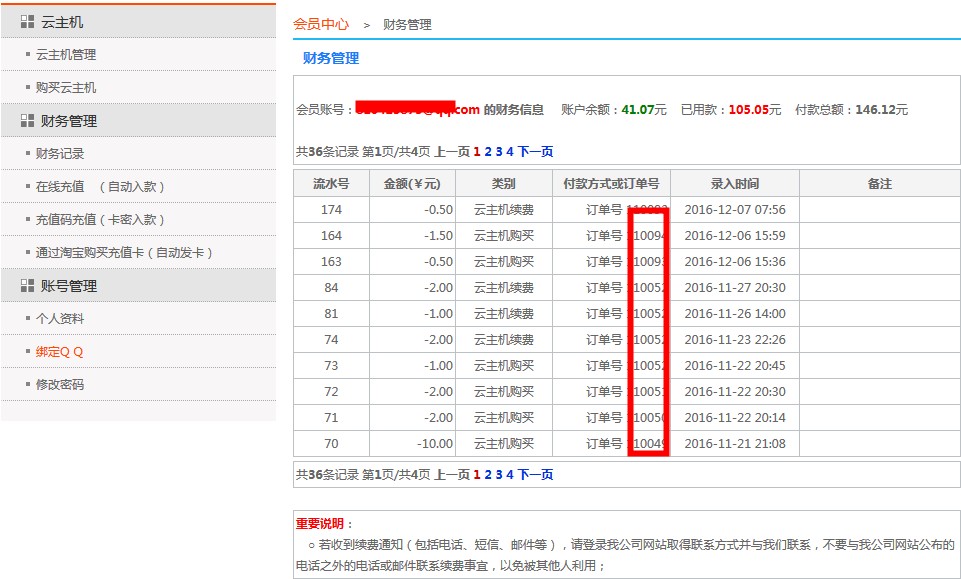Viewport: 961px width, 579px height.
Task: Go to page 2 above the table
Action: tap(489, 152)
